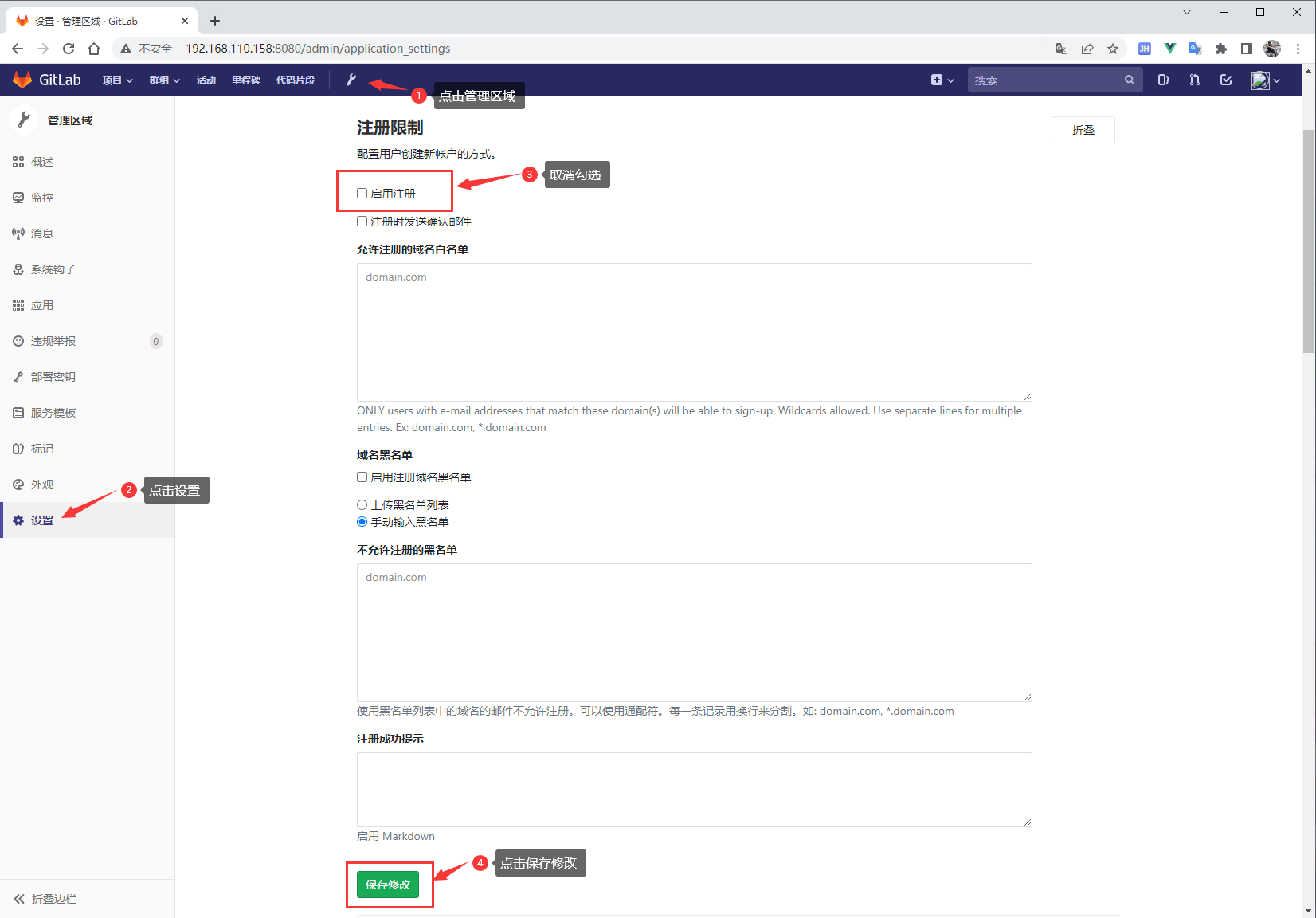Click the 不安全 security warning indicator

tap(147, 49)
